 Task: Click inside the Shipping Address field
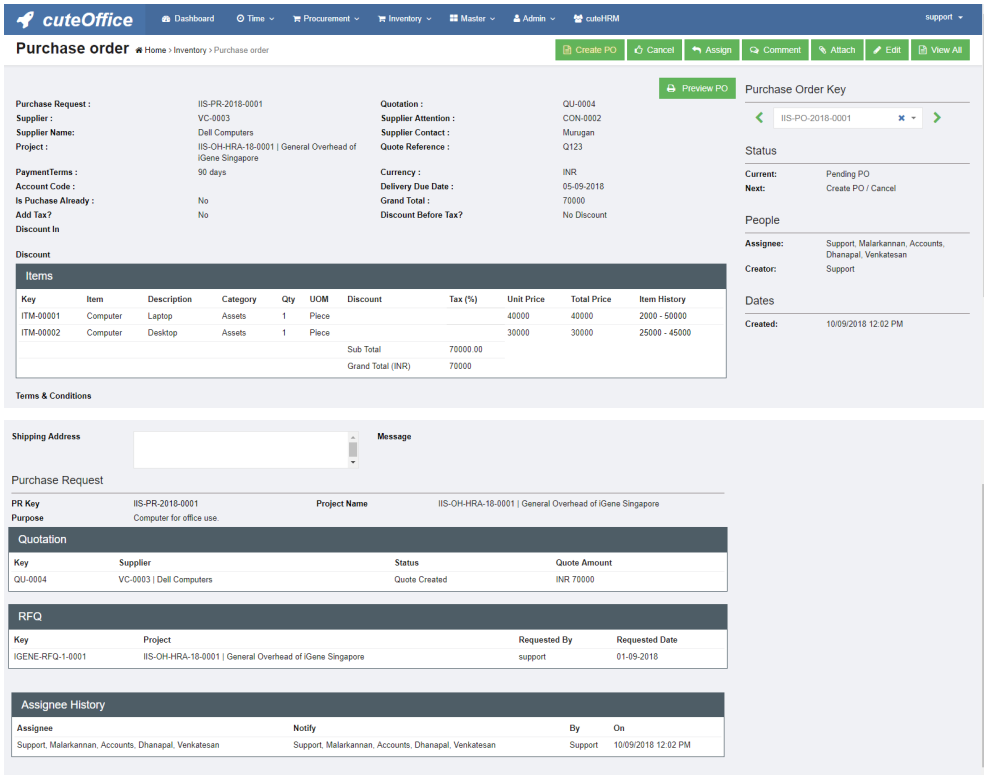point(240,449)
